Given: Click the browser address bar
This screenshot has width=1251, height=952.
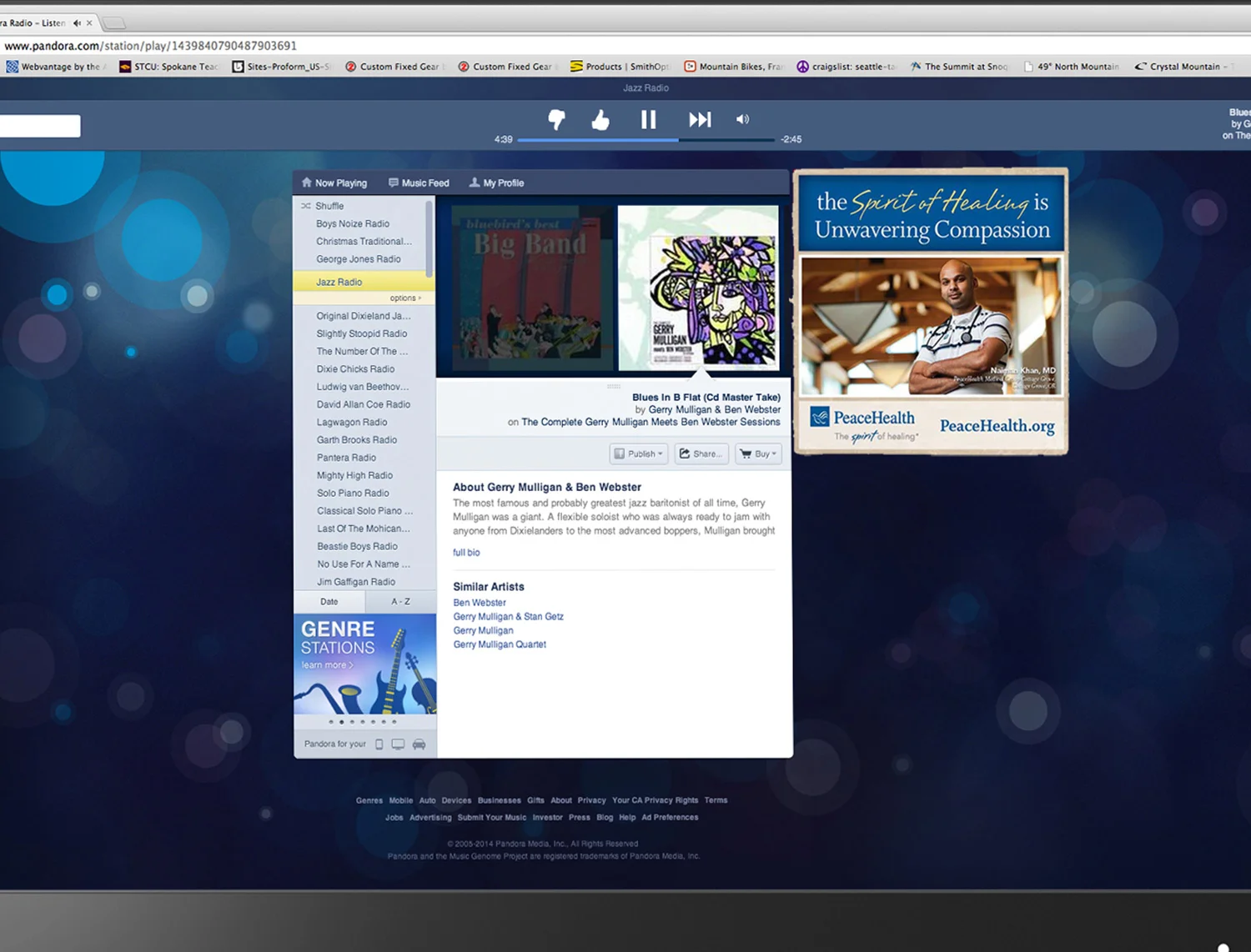Looking at the screenshot, I should pyautogui.click(x=625, y=46).
